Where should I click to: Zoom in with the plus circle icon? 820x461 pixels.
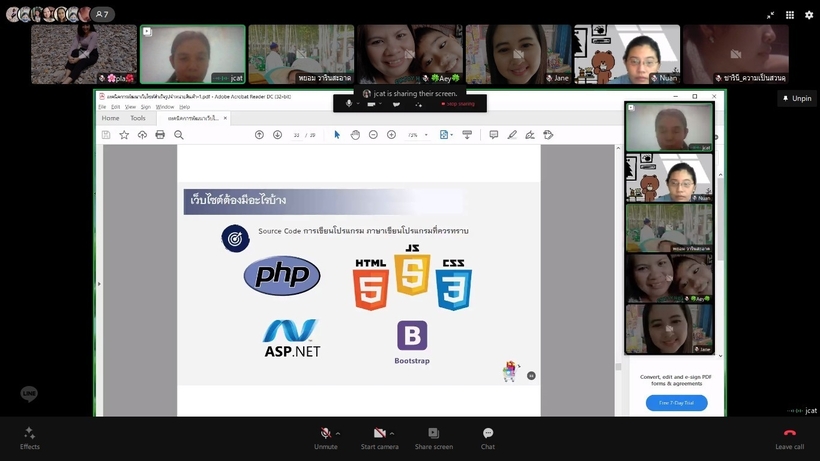391,135
